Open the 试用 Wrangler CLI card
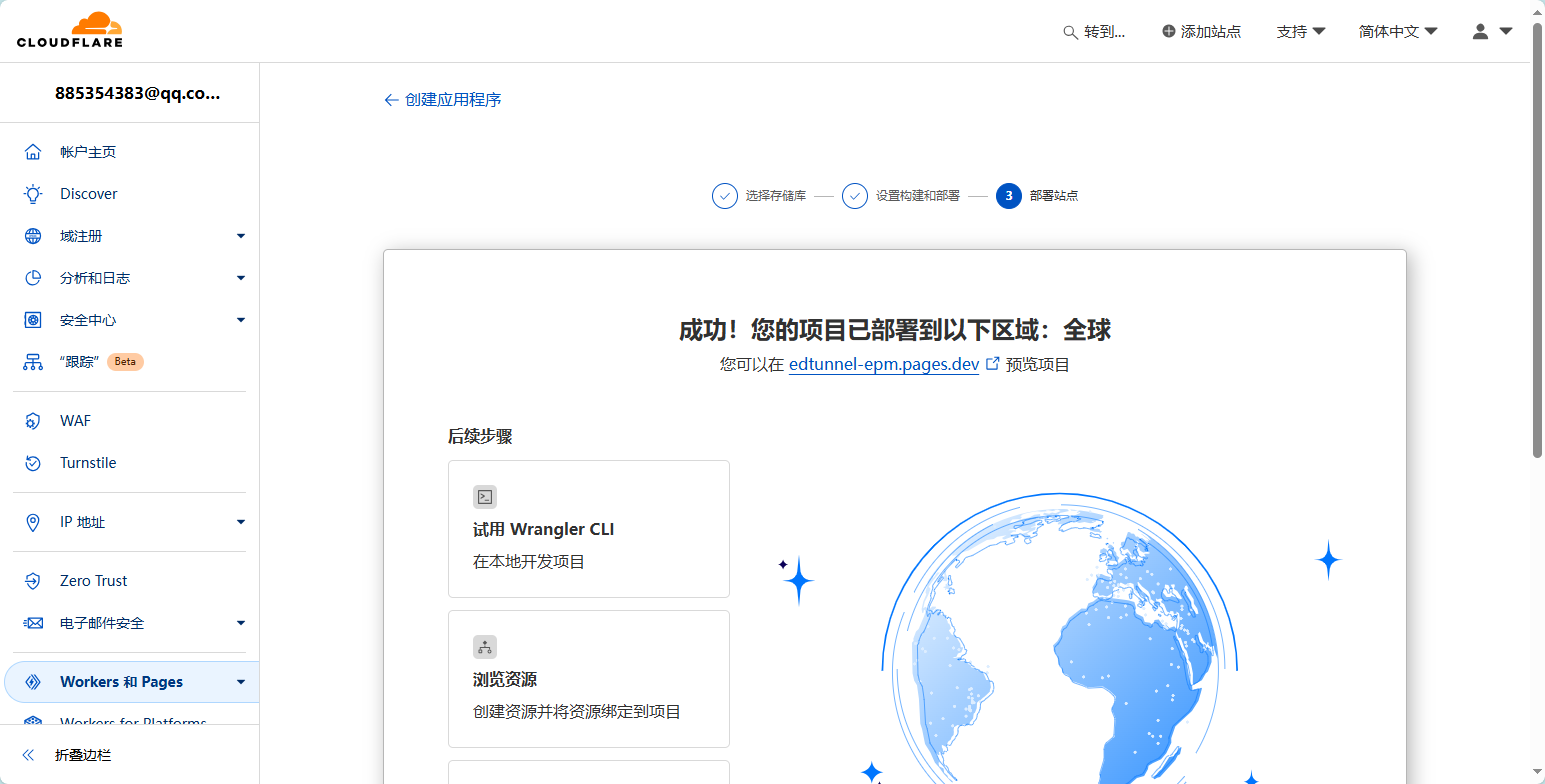This screenshot has width=1545, height=784. (589, 529)
